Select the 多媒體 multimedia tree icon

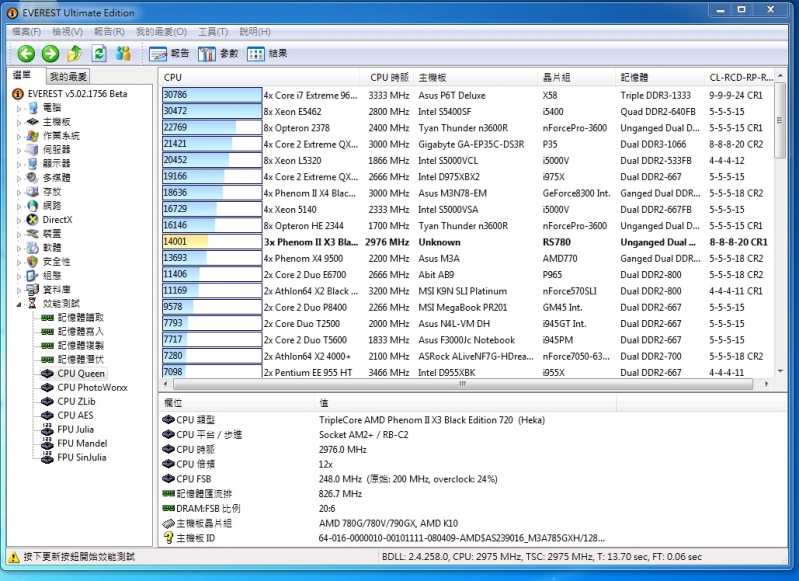pyautogui.click(x=33, y=177)
